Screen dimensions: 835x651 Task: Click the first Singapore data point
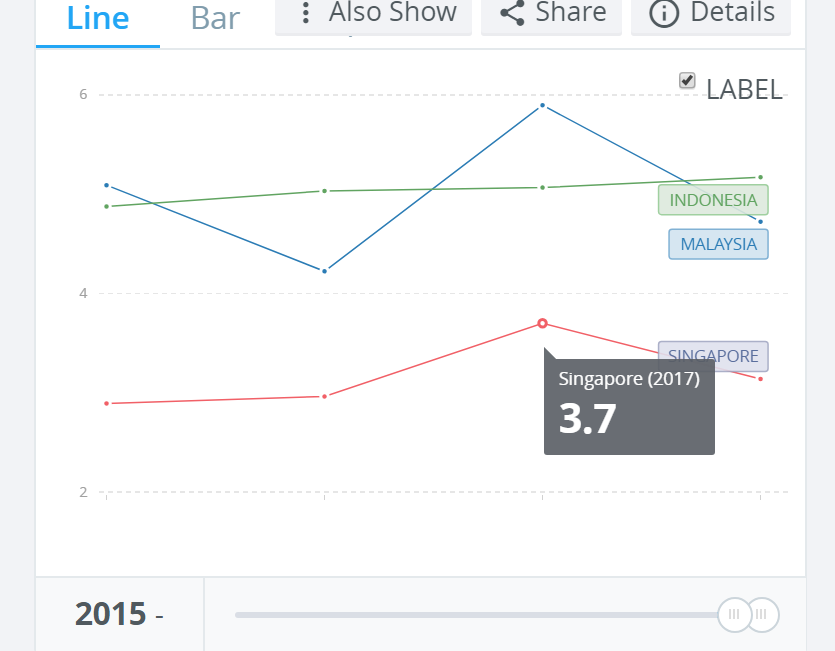pyautogui.click(x=107, y=403)
